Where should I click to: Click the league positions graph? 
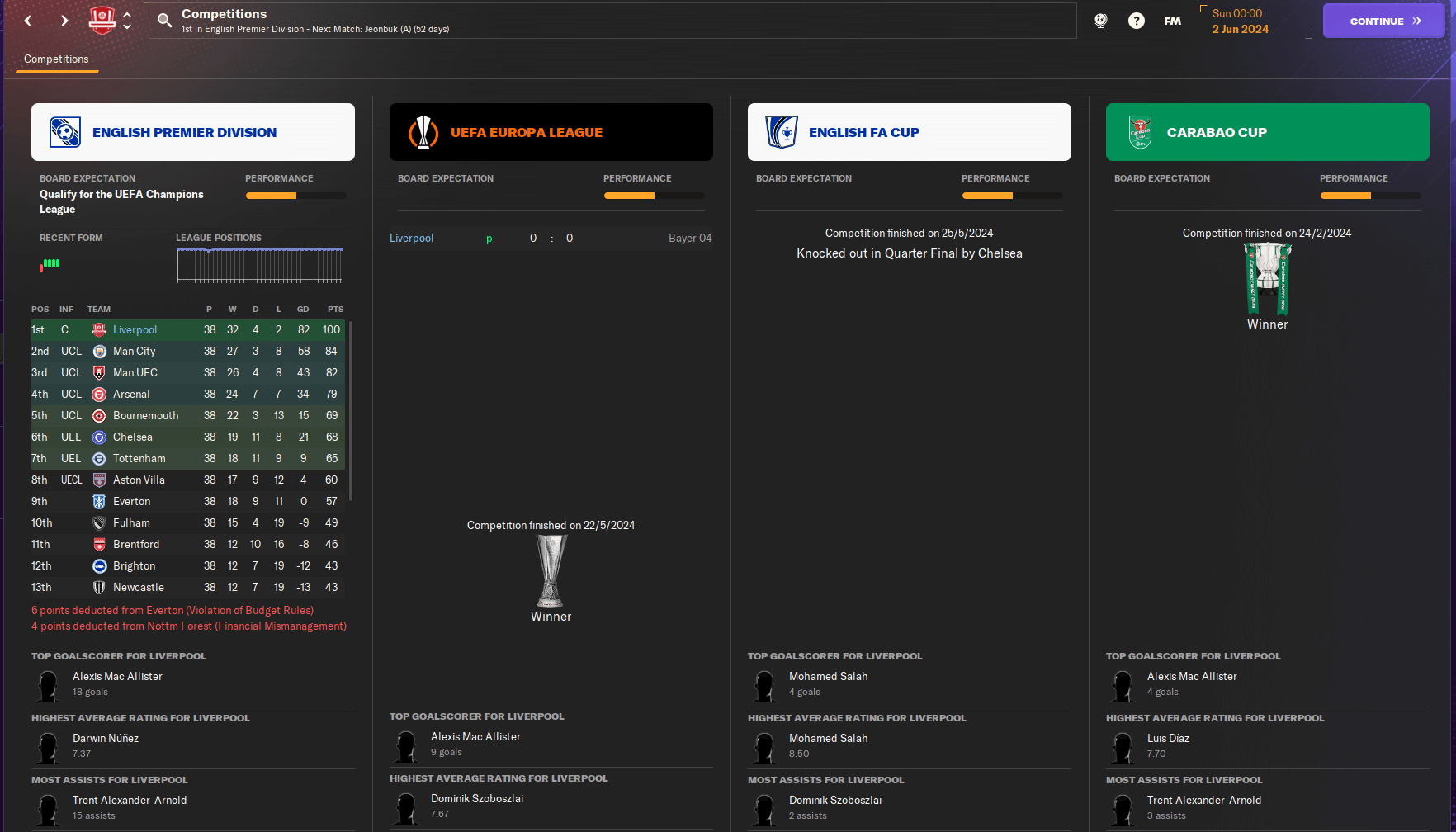[259, 264]
